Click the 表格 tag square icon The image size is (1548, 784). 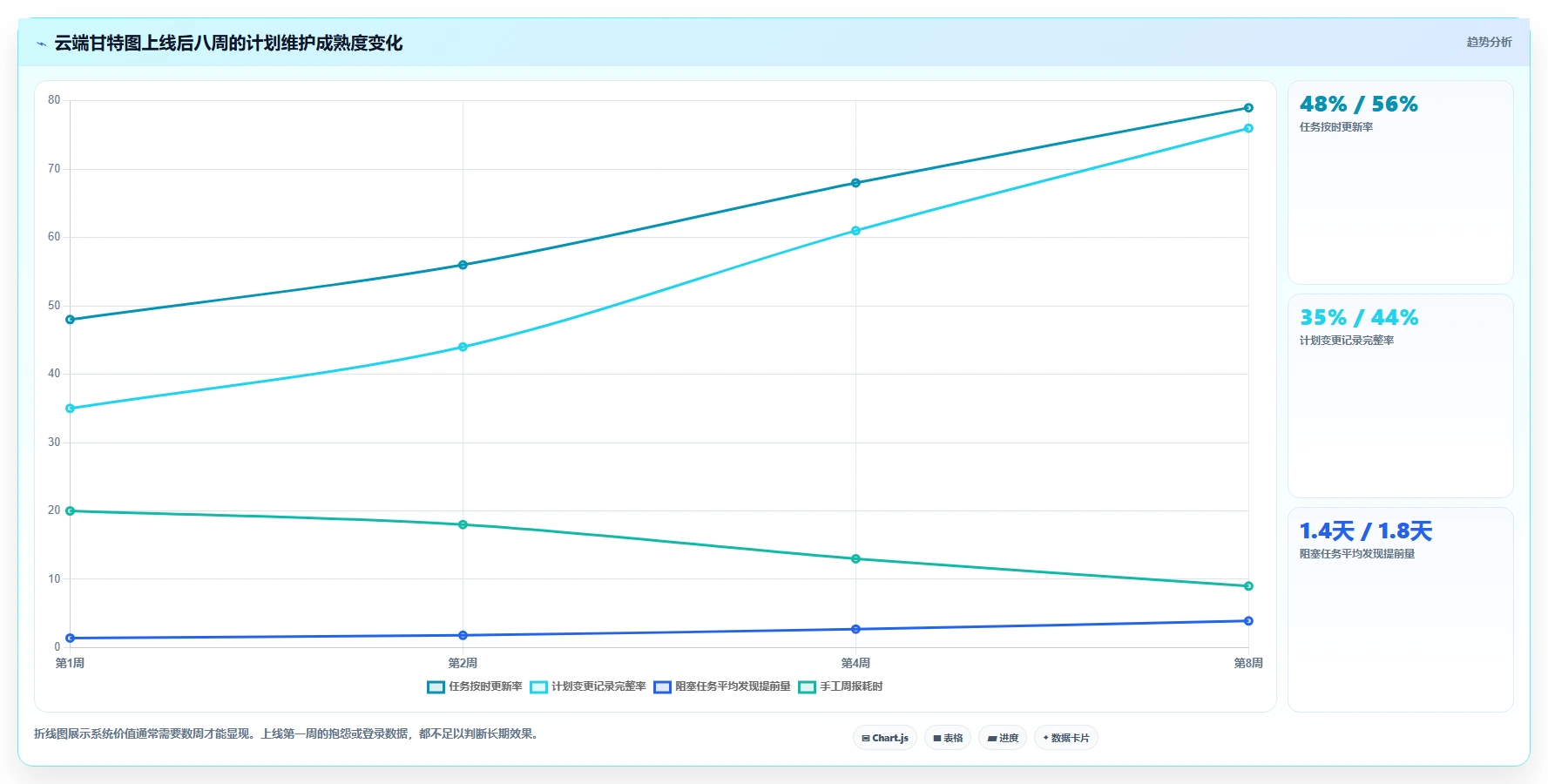937,738
